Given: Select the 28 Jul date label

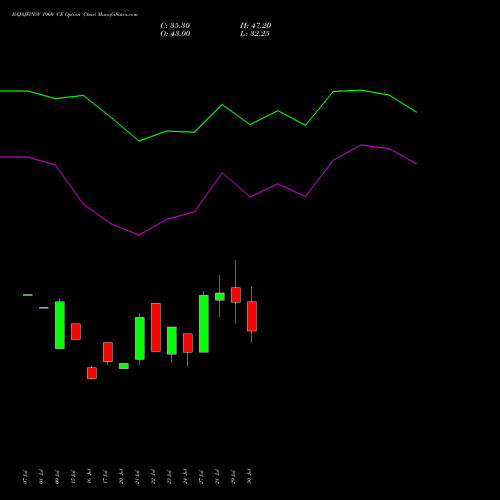Looking at the screenshot, I should (217, 477).
